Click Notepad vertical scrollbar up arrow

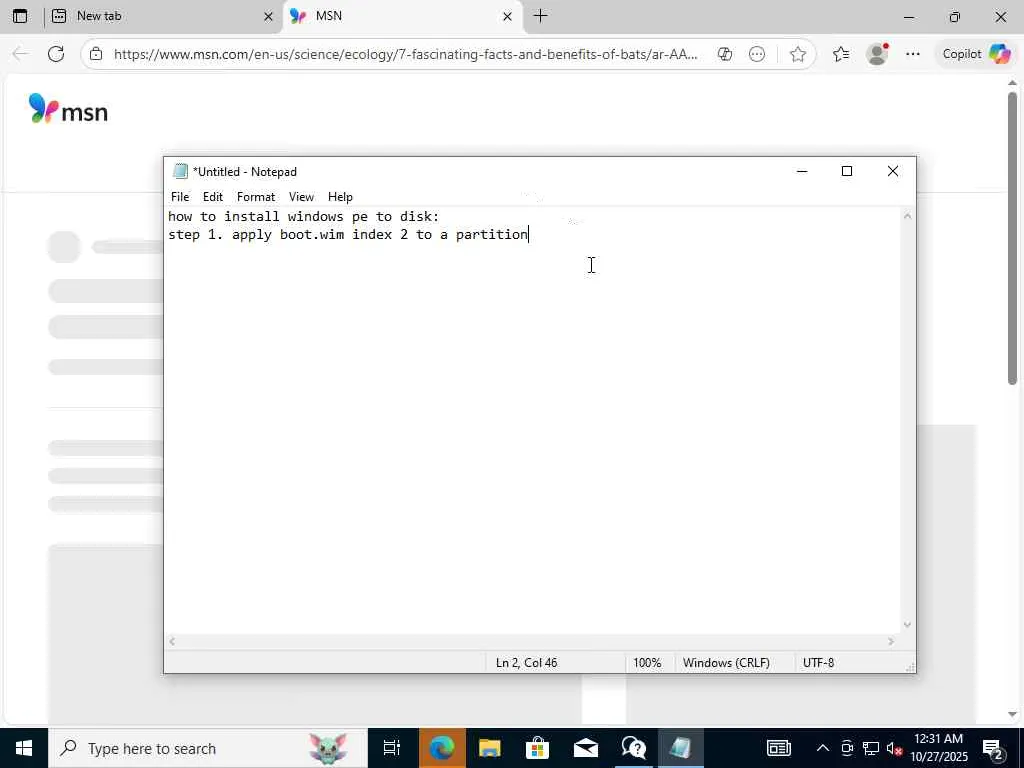click(907, 216)
